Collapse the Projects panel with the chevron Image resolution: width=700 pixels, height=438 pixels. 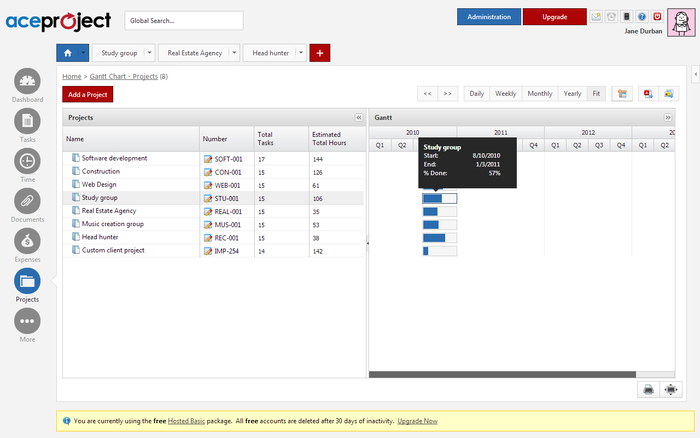coord(358,117)
